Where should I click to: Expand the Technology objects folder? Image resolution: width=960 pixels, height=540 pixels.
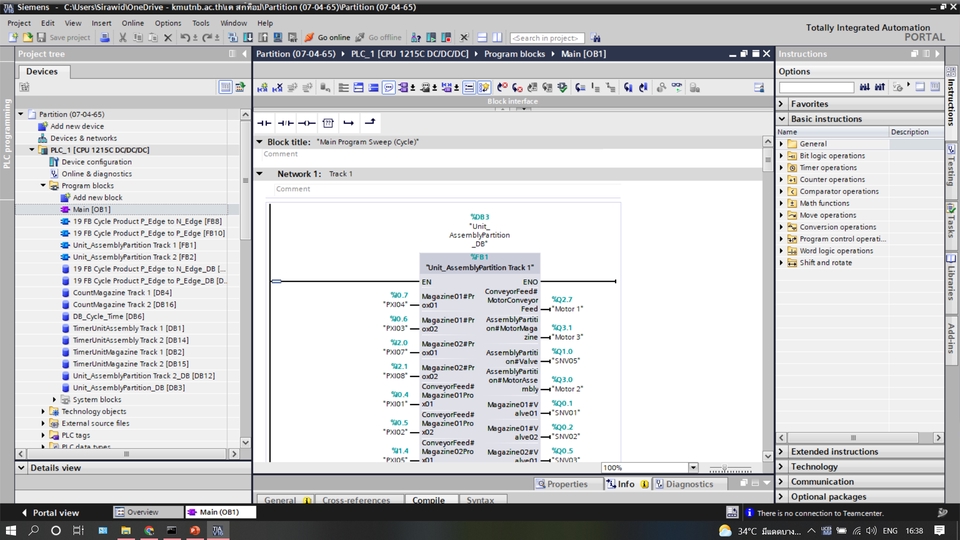pyautogui.click(x=43, y=411)
